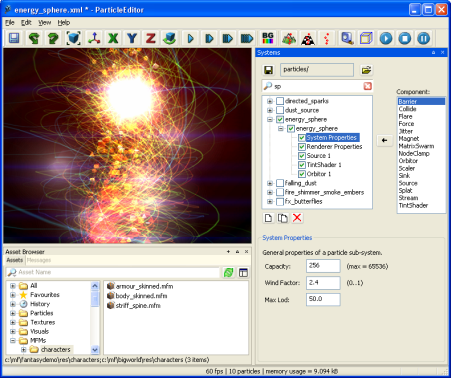The height and width of the screenshot is (378, 451).
Task: Check the dust_source checkbox
Action: pyautogui.click(x=280, y=110)
